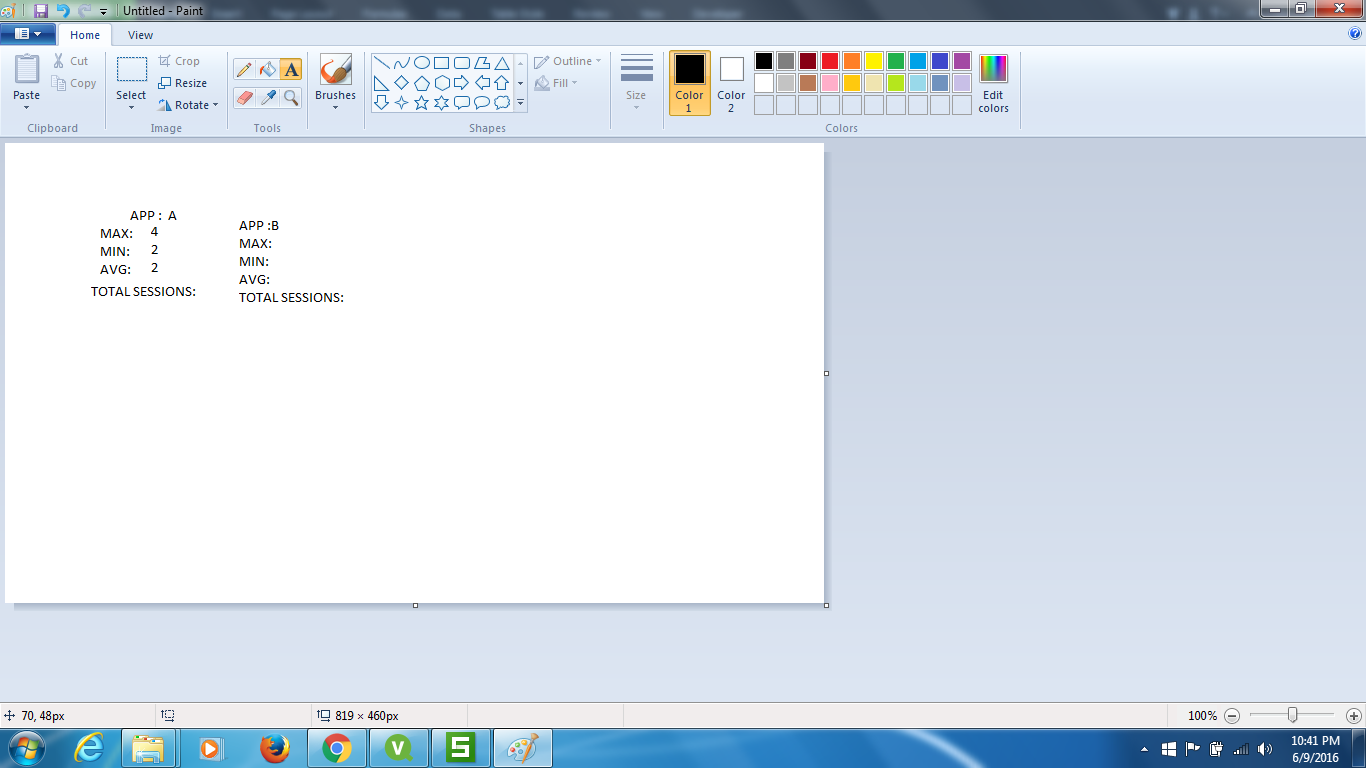Select the Color picker eyedropper tool
The image size is (1366, 768).
pos(267,97)
